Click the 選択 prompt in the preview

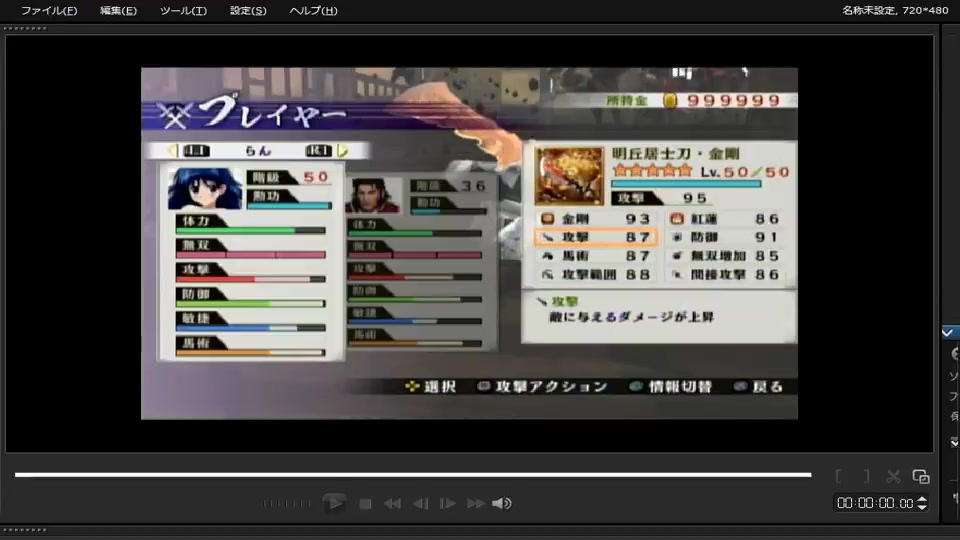430,386
